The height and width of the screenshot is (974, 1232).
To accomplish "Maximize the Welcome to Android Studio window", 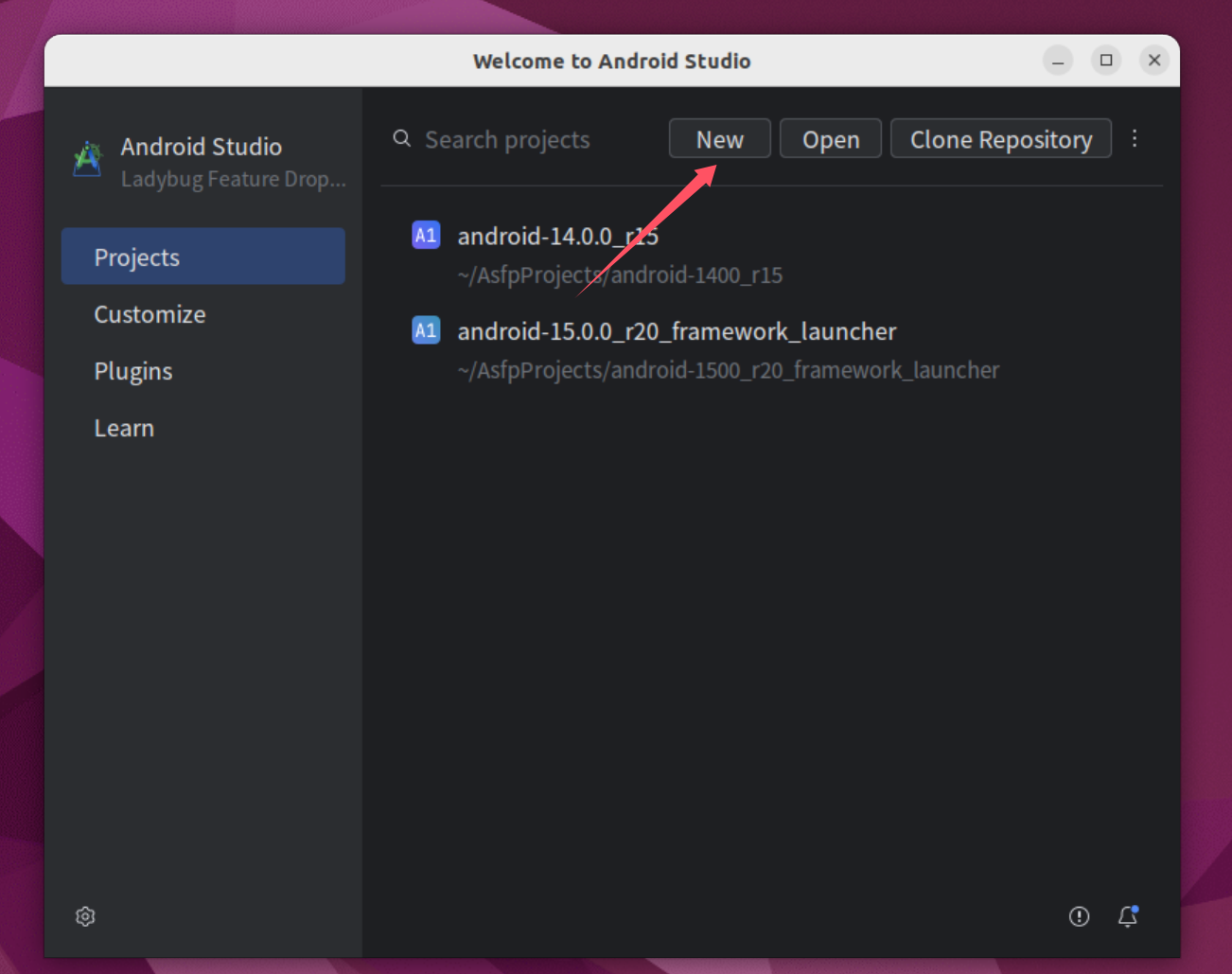I will click(1106, 61).
